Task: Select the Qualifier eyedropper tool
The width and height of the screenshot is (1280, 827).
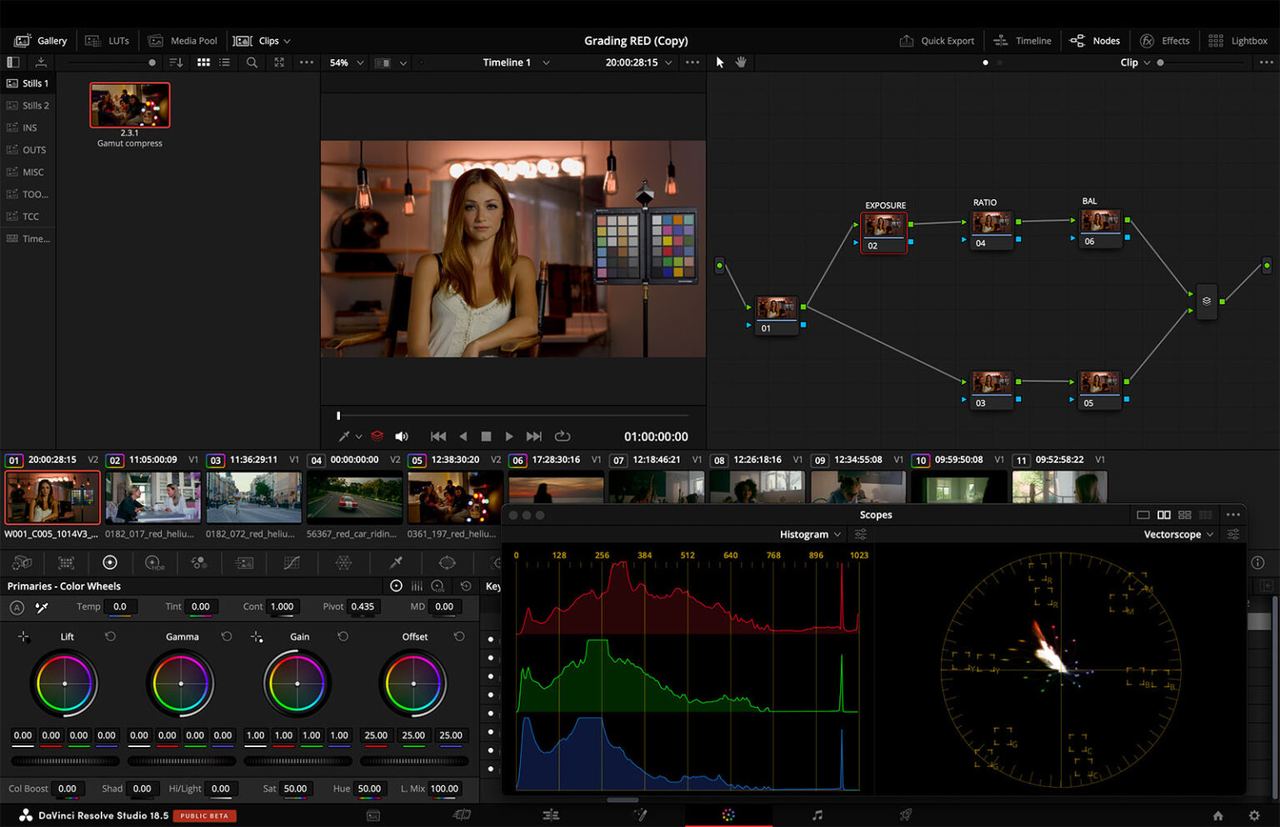Action: (x=395, y=562)
